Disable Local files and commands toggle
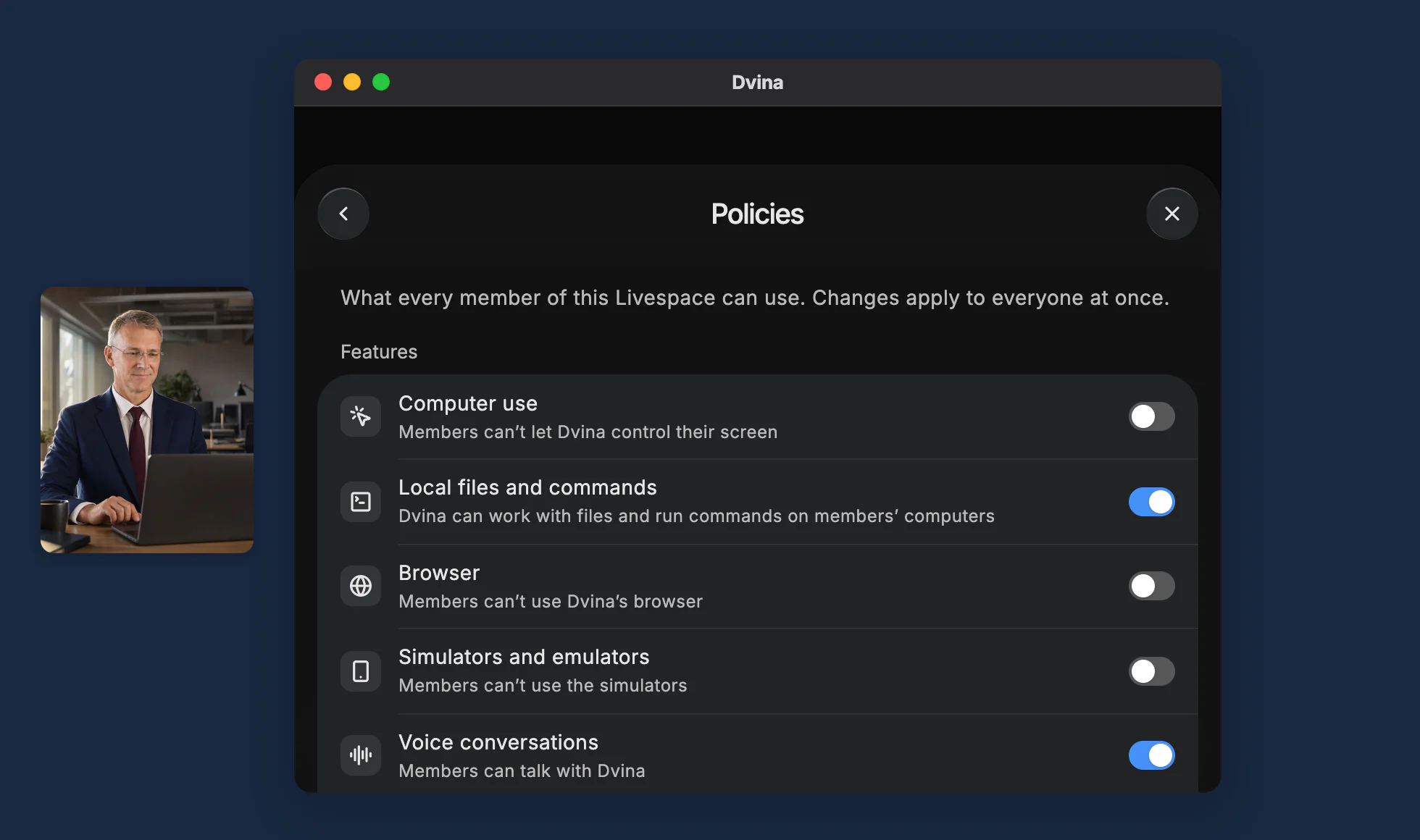Viewport: 1420px width, 840px height. [x=1152, y=502]
